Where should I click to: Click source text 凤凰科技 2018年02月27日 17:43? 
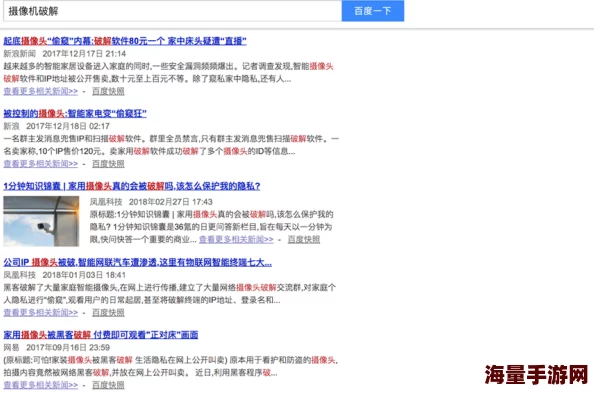tap(151, 202)
